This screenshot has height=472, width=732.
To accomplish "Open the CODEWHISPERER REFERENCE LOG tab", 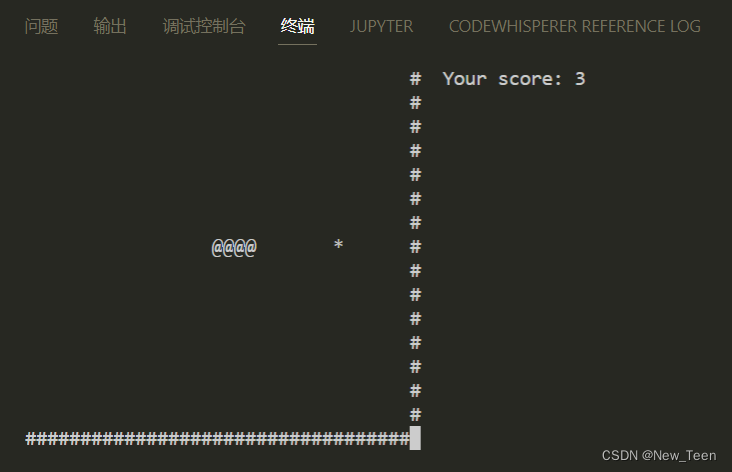I will tap(575, 26).
